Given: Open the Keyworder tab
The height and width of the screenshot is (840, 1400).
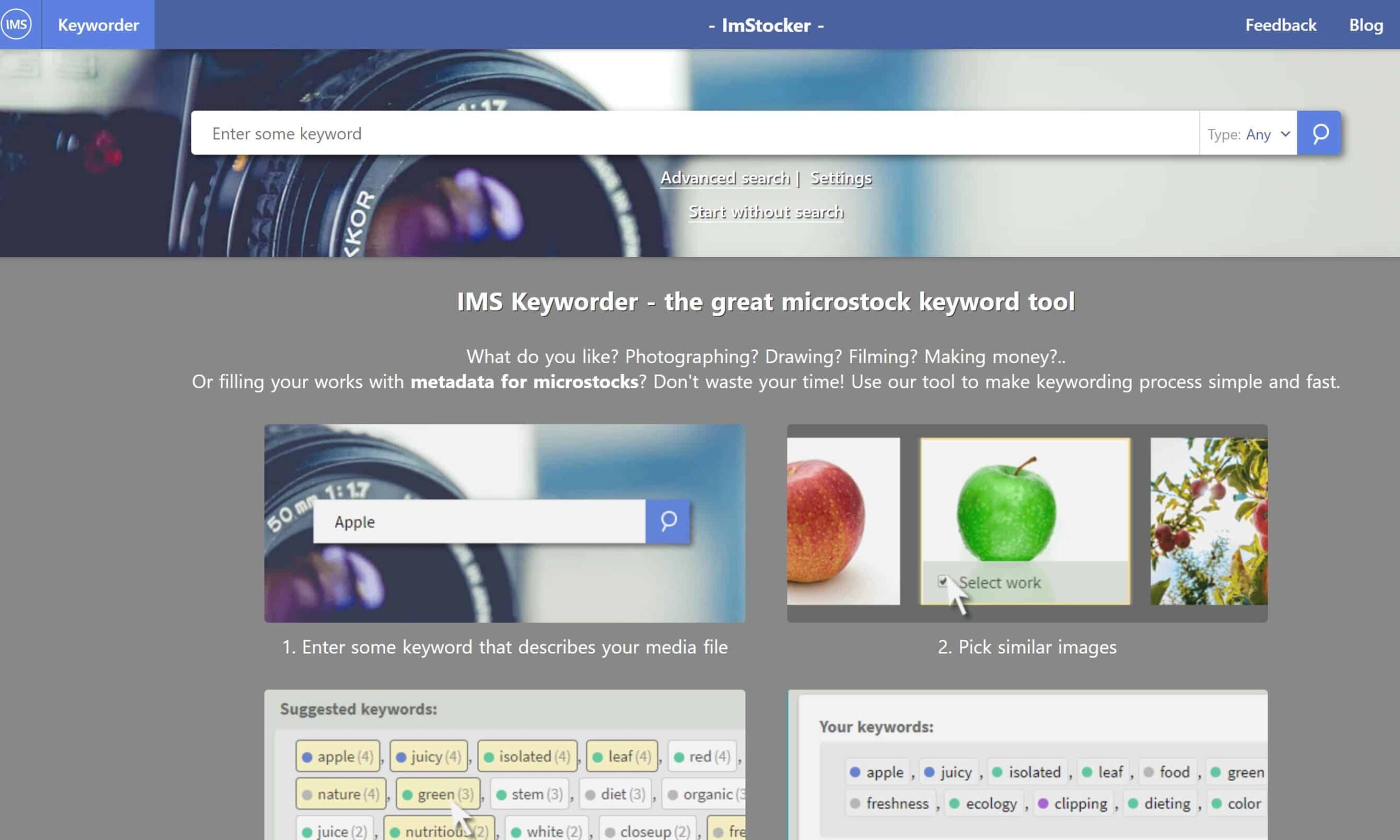Looking at the screenshot, I should click(98, 25).
